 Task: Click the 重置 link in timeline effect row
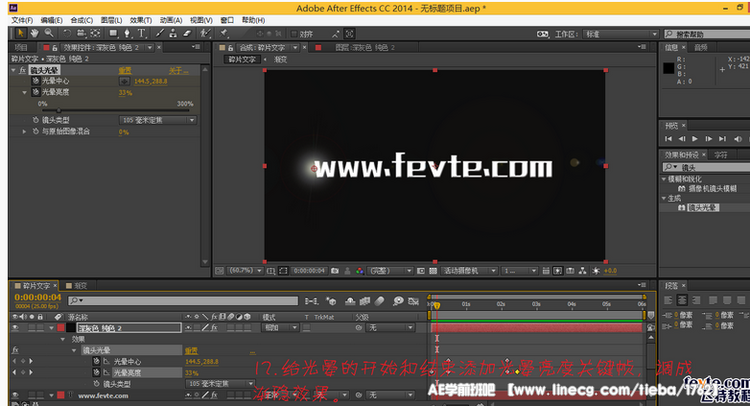coord(191,351)
